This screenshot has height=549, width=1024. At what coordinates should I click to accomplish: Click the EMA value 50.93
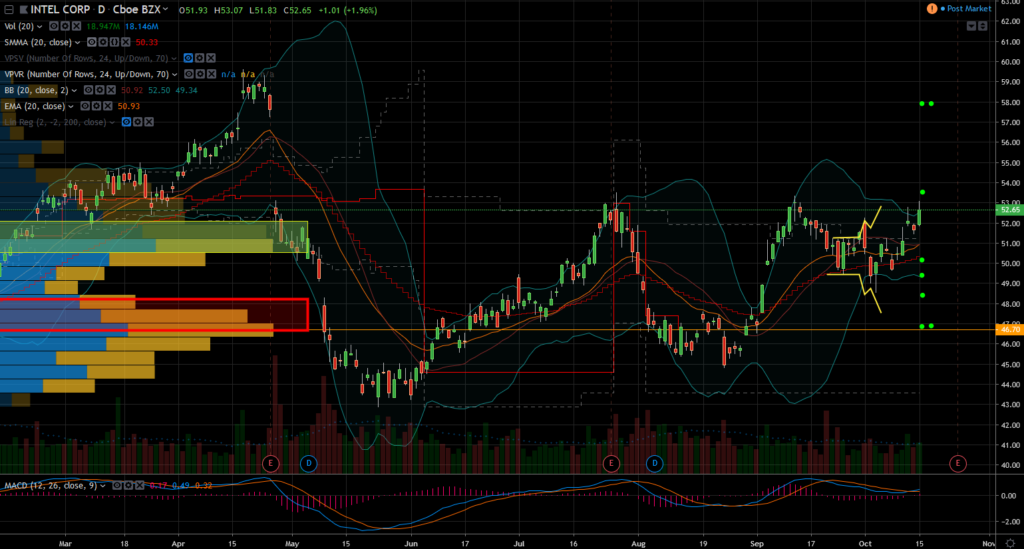tap(129, 106)
